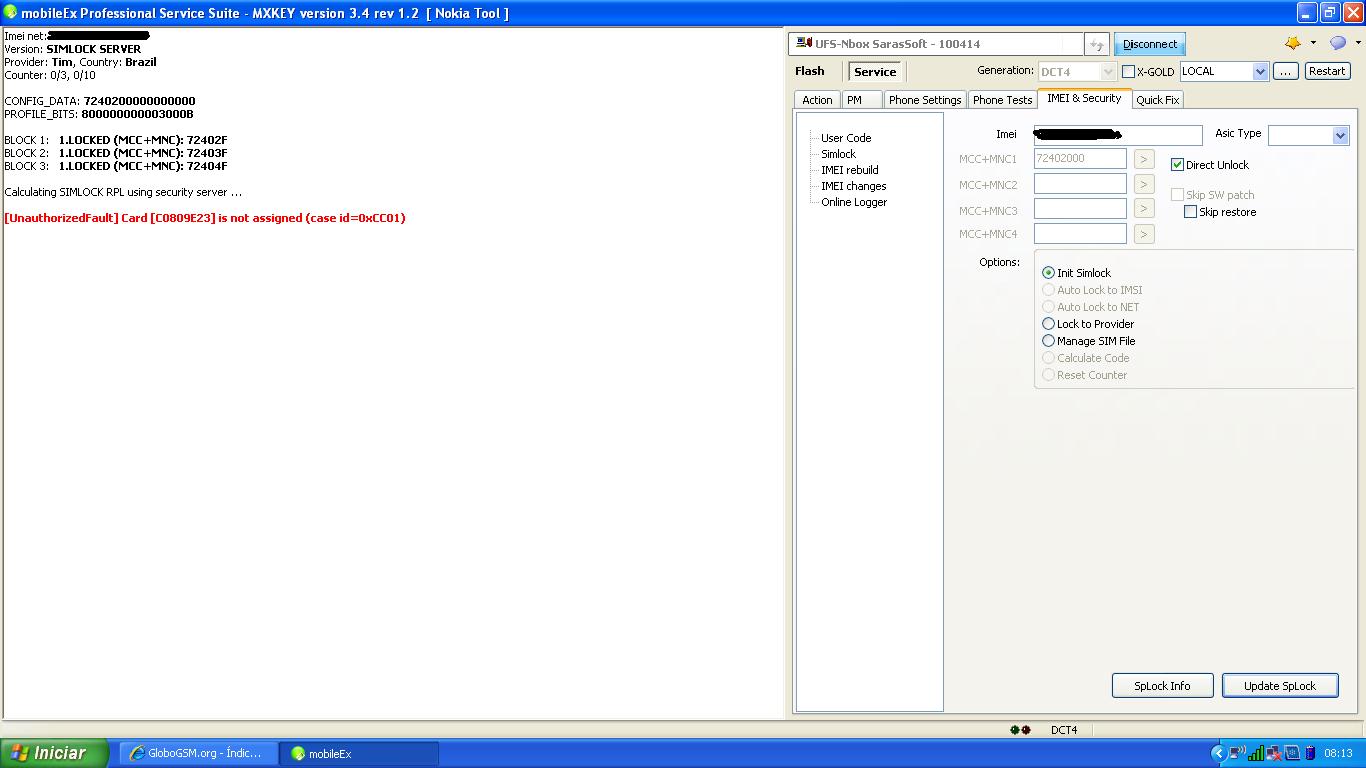Select the IMEI & Security tab
1366x768 pixels.
tap(1084, 98)
